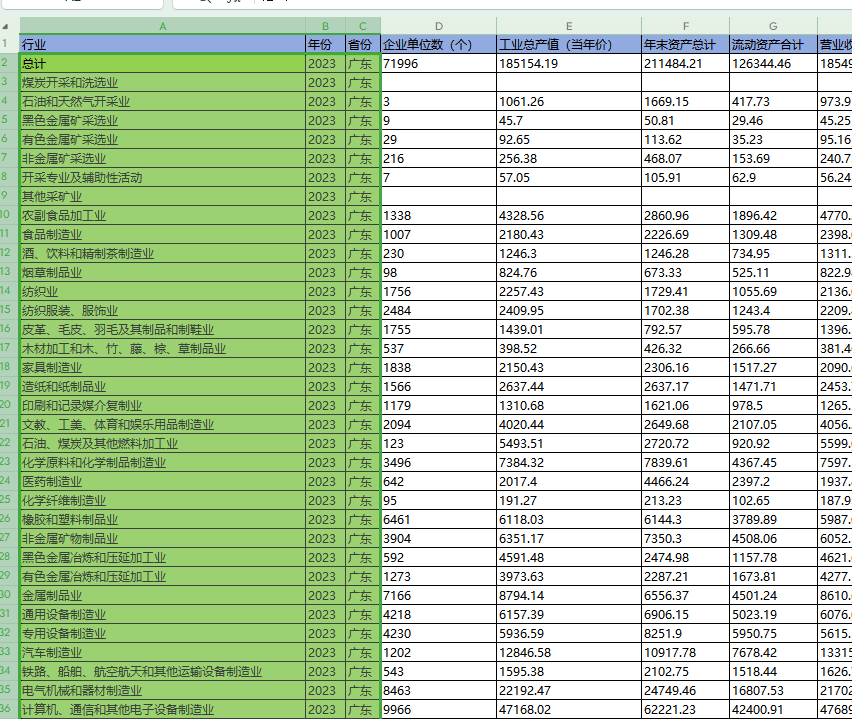The height and width of the screenshot is (719, 852).
Task: Click the 71996 enterprise count cell
Action: 438,64
